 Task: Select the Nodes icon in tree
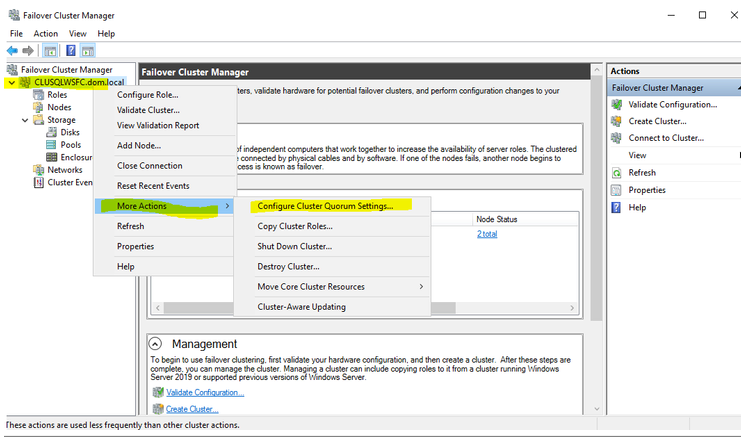pyautogui.click(x=38, y=107)
